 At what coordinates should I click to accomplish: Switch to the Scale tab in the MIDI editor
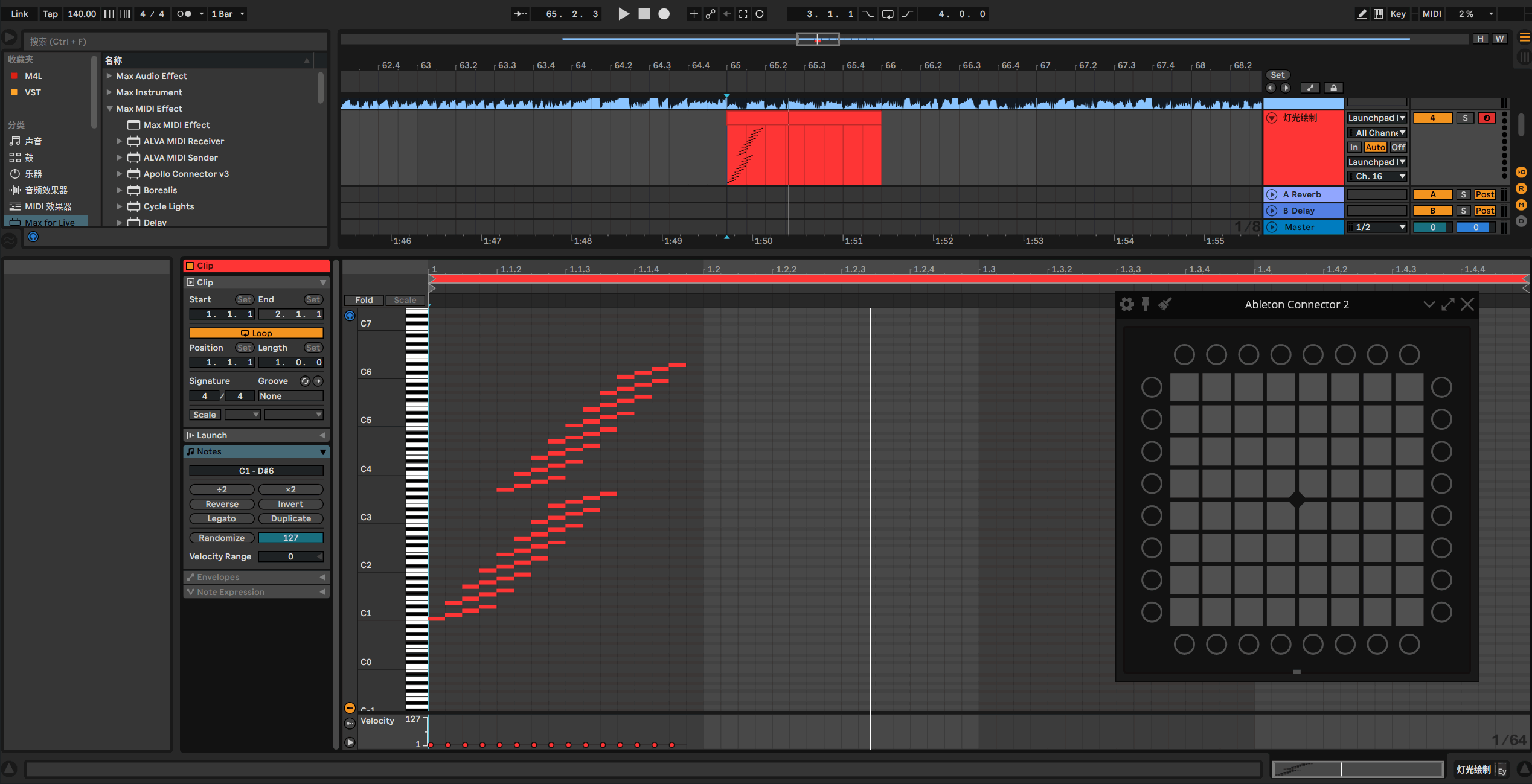click(405, 299)
